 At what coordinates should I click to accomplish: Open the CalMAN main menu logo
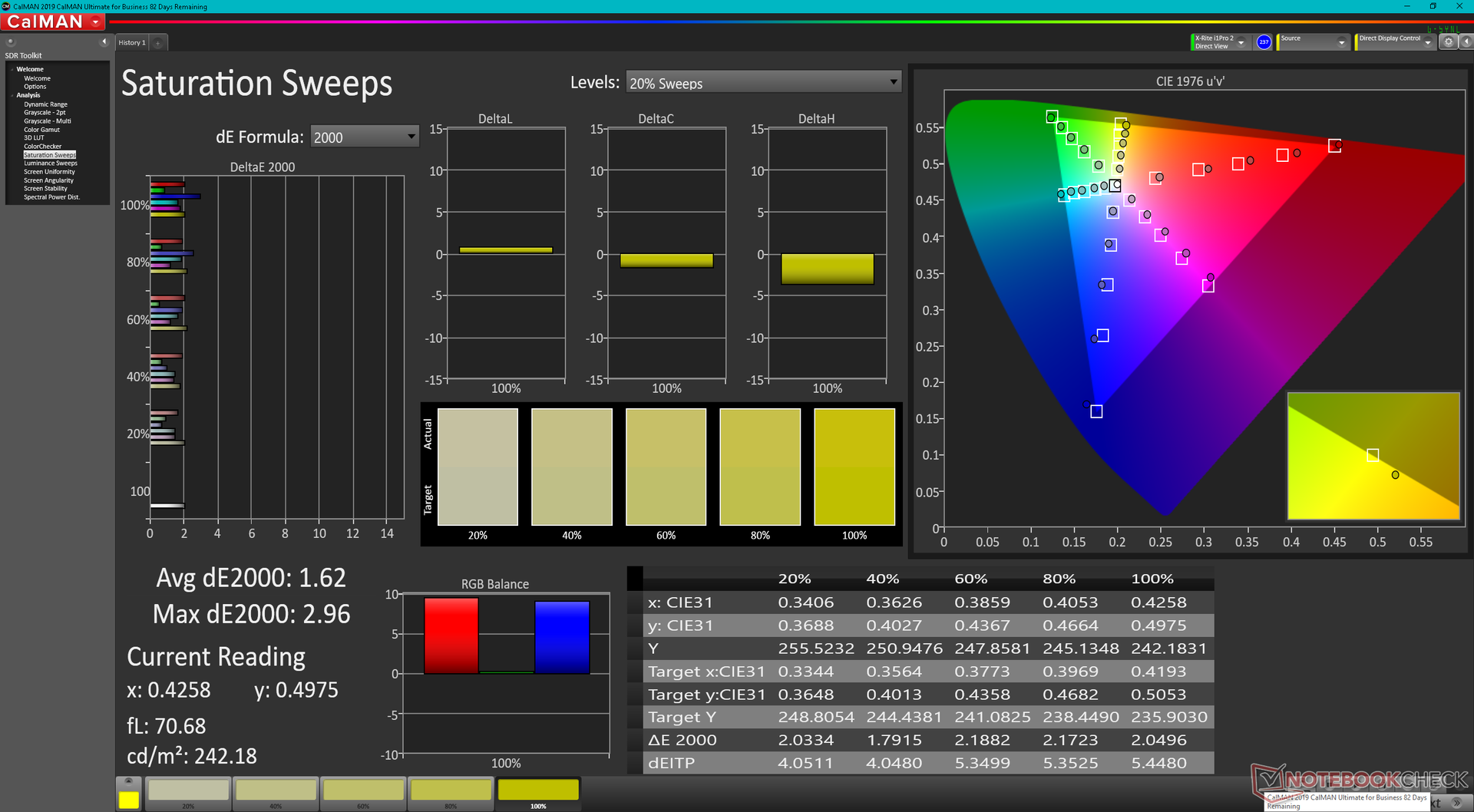[x=53, y=22]
